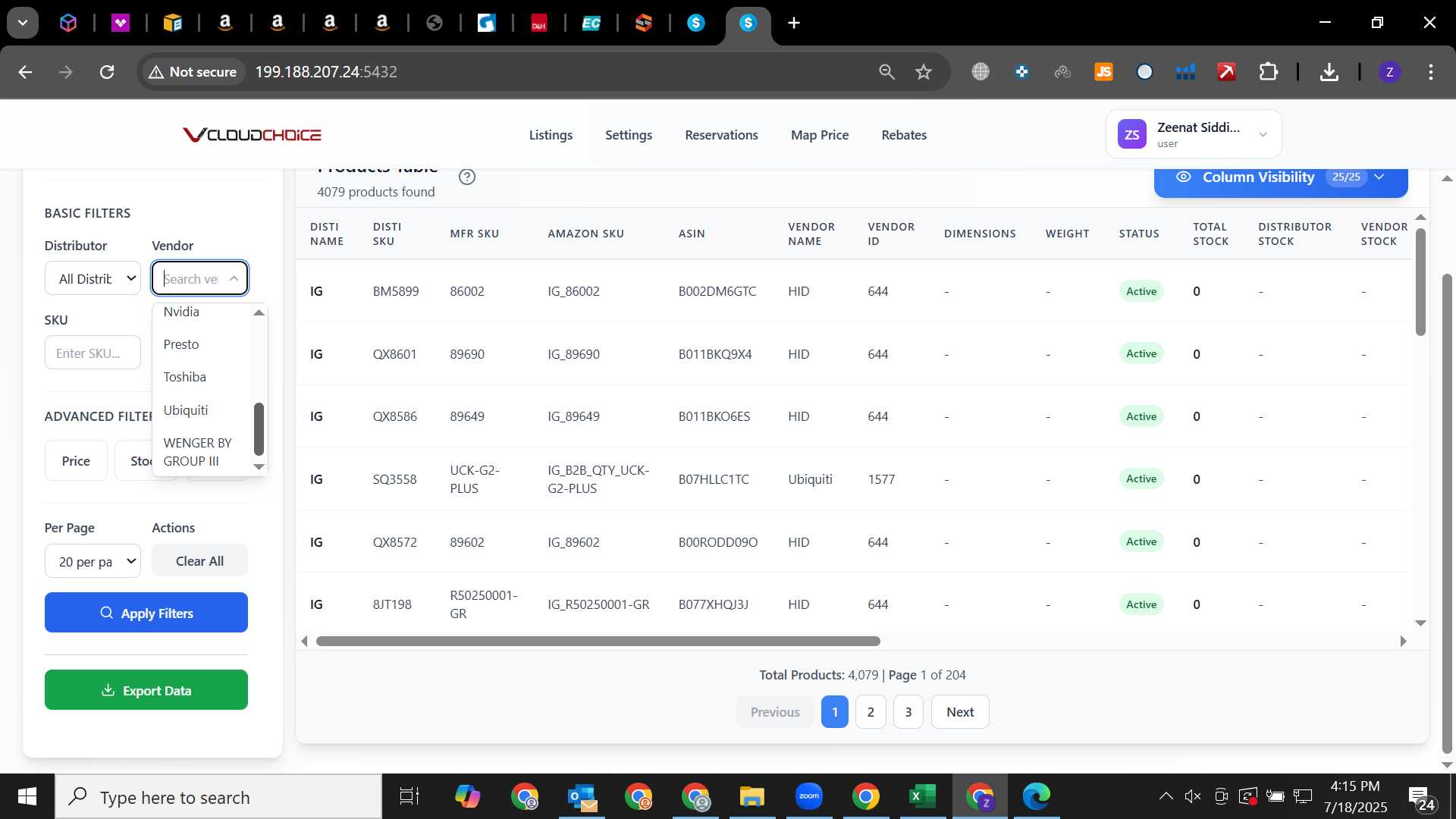Click the CloudChoice logo
Image resolution: width=1456 pixels, height=819 pixels.
point(252,135)
